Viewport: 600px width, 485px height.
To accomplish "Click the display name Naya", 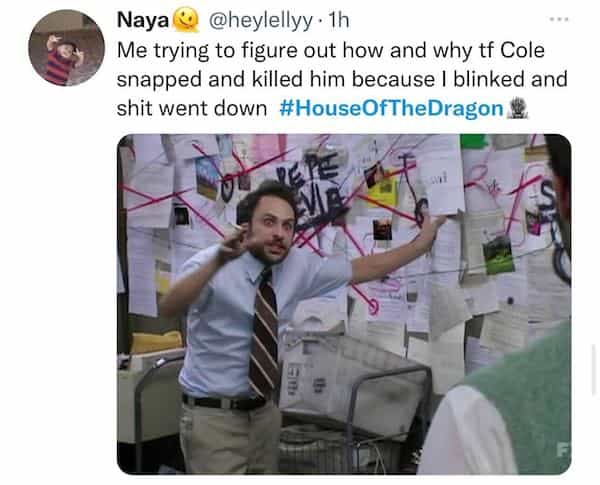I will [143, 20].
